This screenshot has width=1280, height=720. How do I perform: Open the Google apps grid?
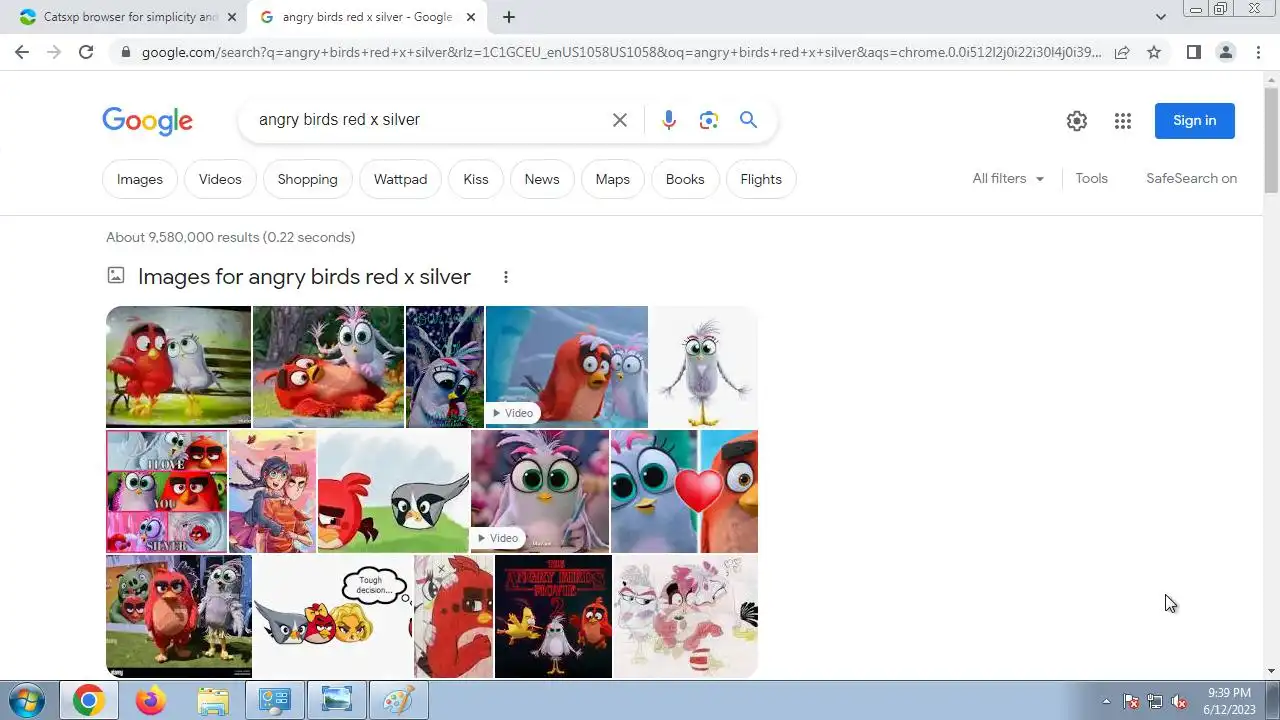(x=1123, y=121)
